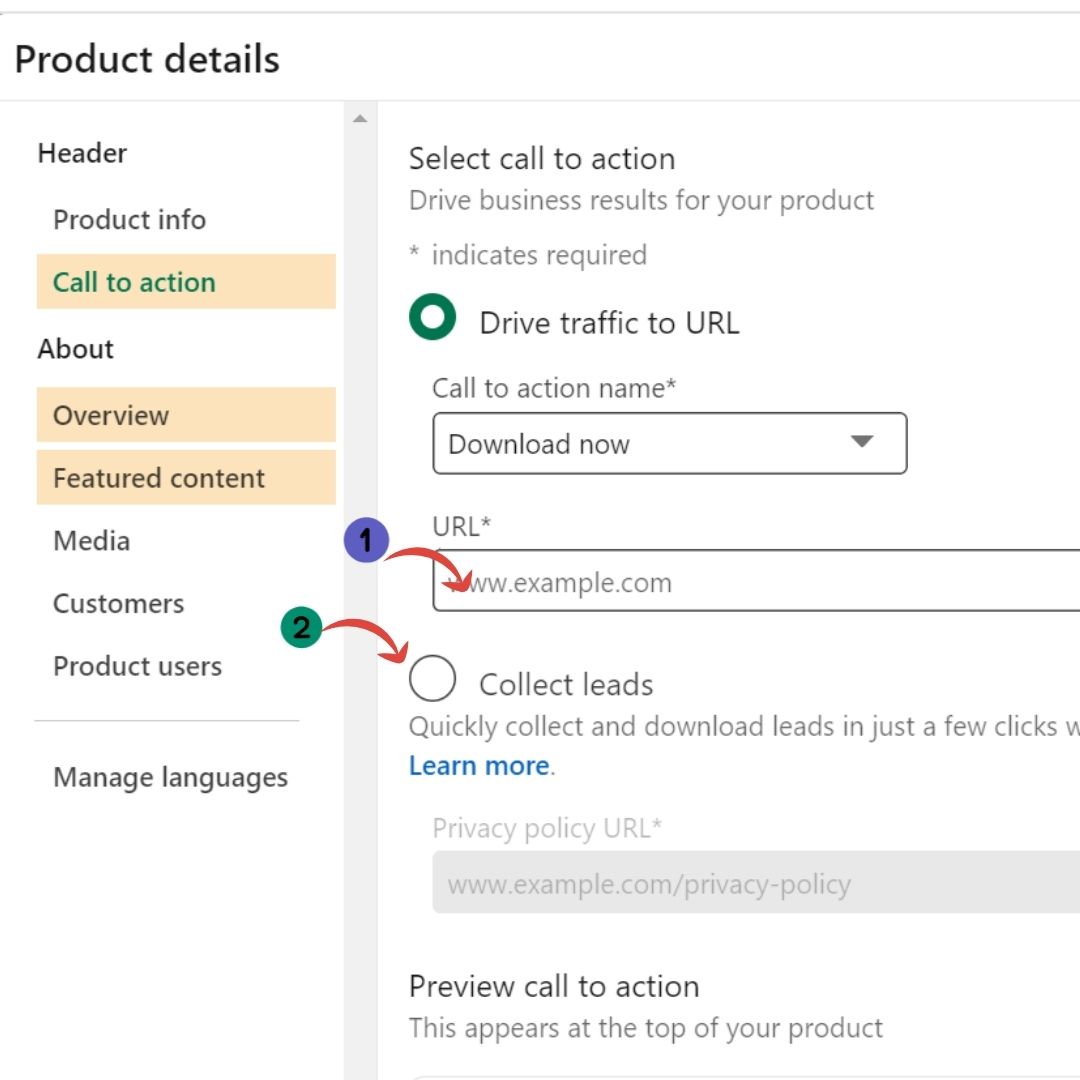Open the 'Call to action name' dropdown
Viewport: 1080px width, 1080px height.
(669, 443)
